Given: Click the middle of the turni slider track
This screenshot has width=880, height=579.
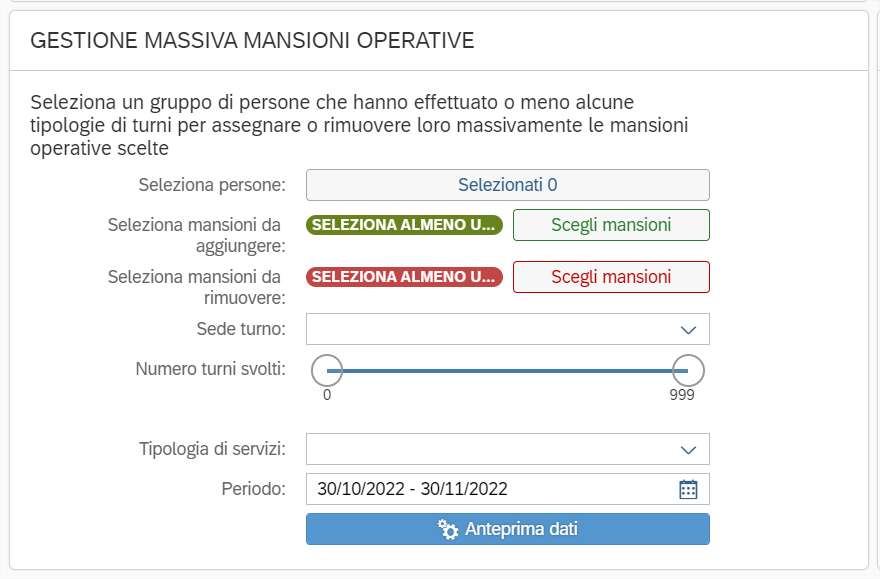Looking at the screenshot, I should 507,370.
